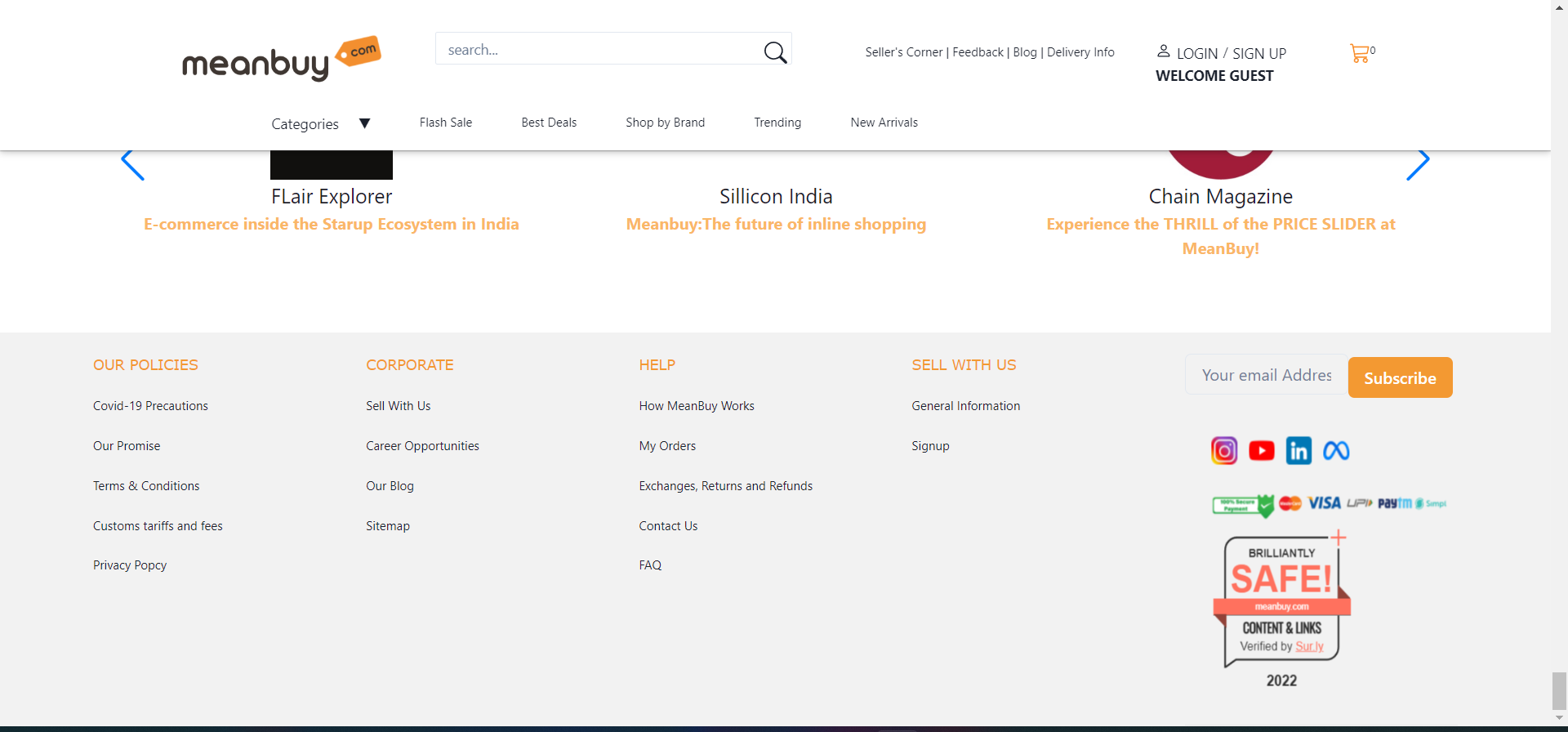Open the Sitemap link

[388, 526]
